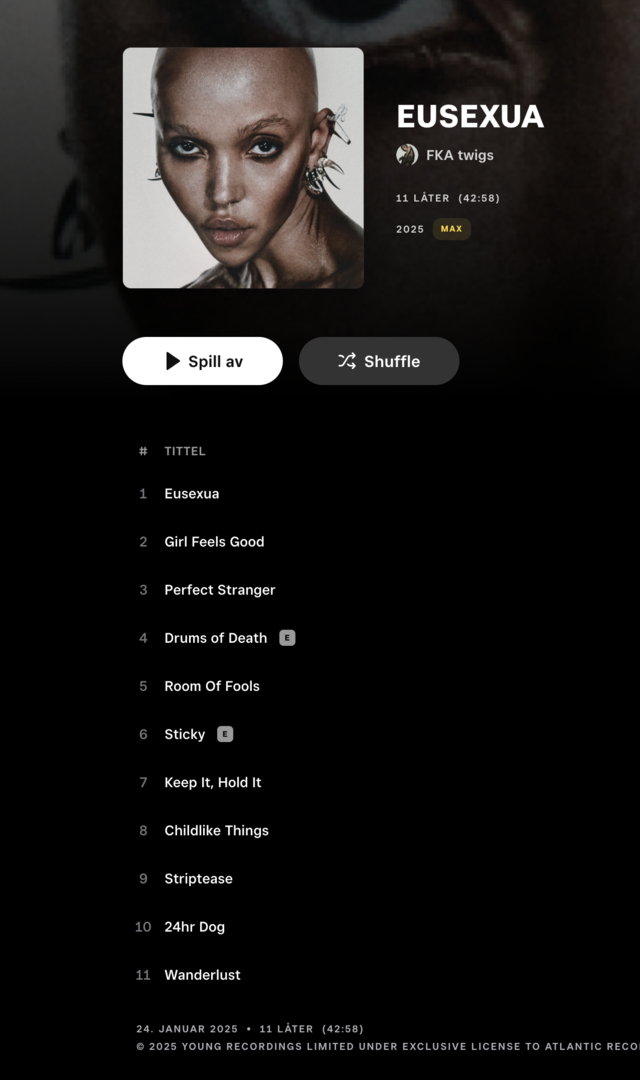Select the final track Wanderlust

pyautogui.click(x=203, y=975)
